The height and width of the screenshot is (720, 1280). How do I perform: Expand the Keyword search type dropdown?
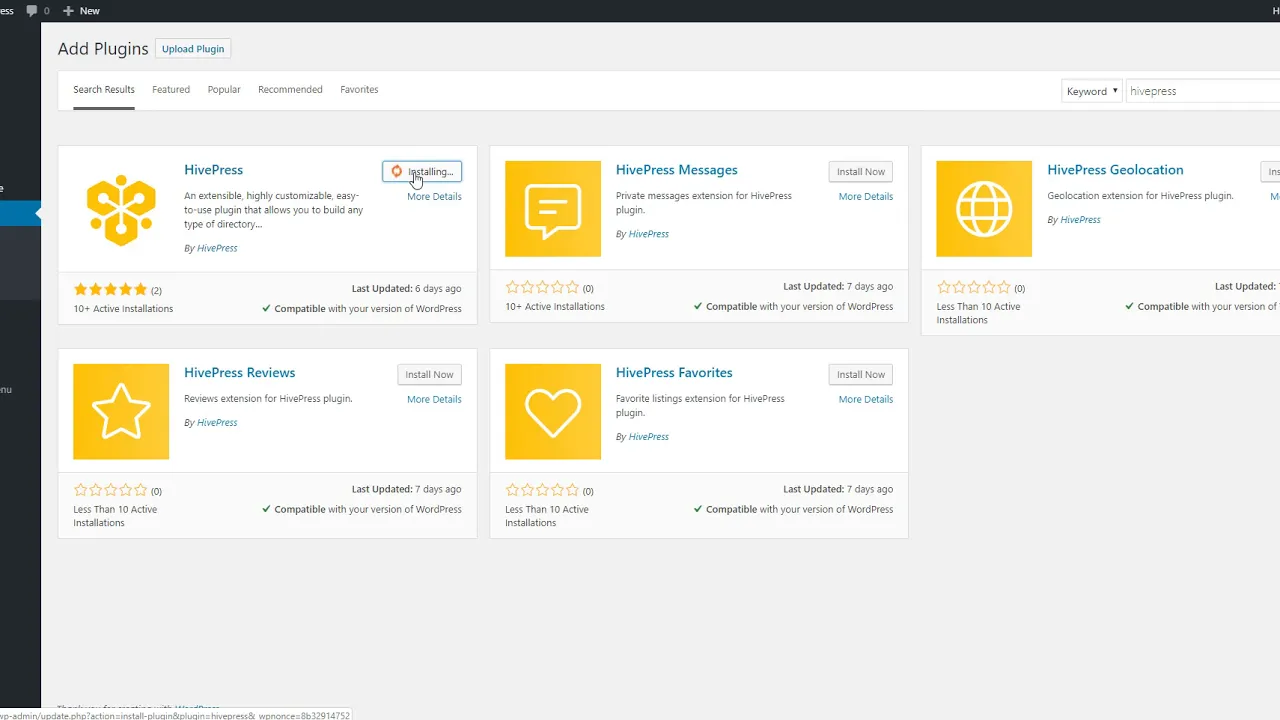point(1092,91)
